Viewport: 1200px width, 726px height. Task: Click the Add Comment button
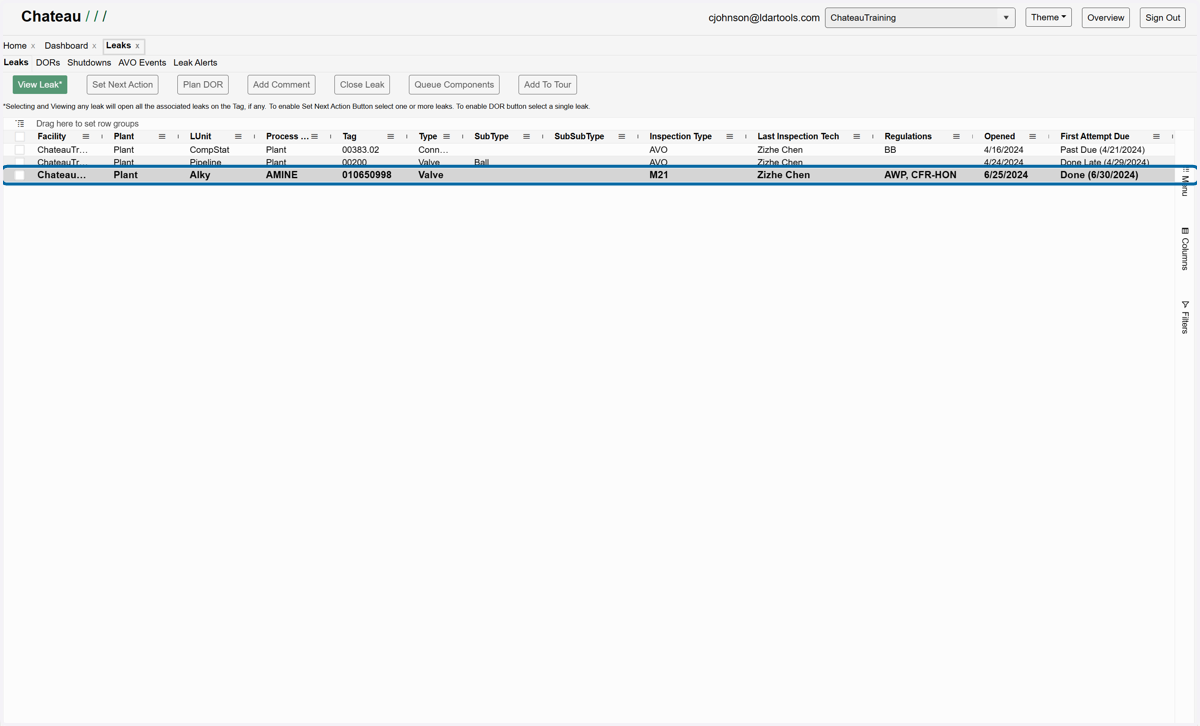click(x=281, y=85)
